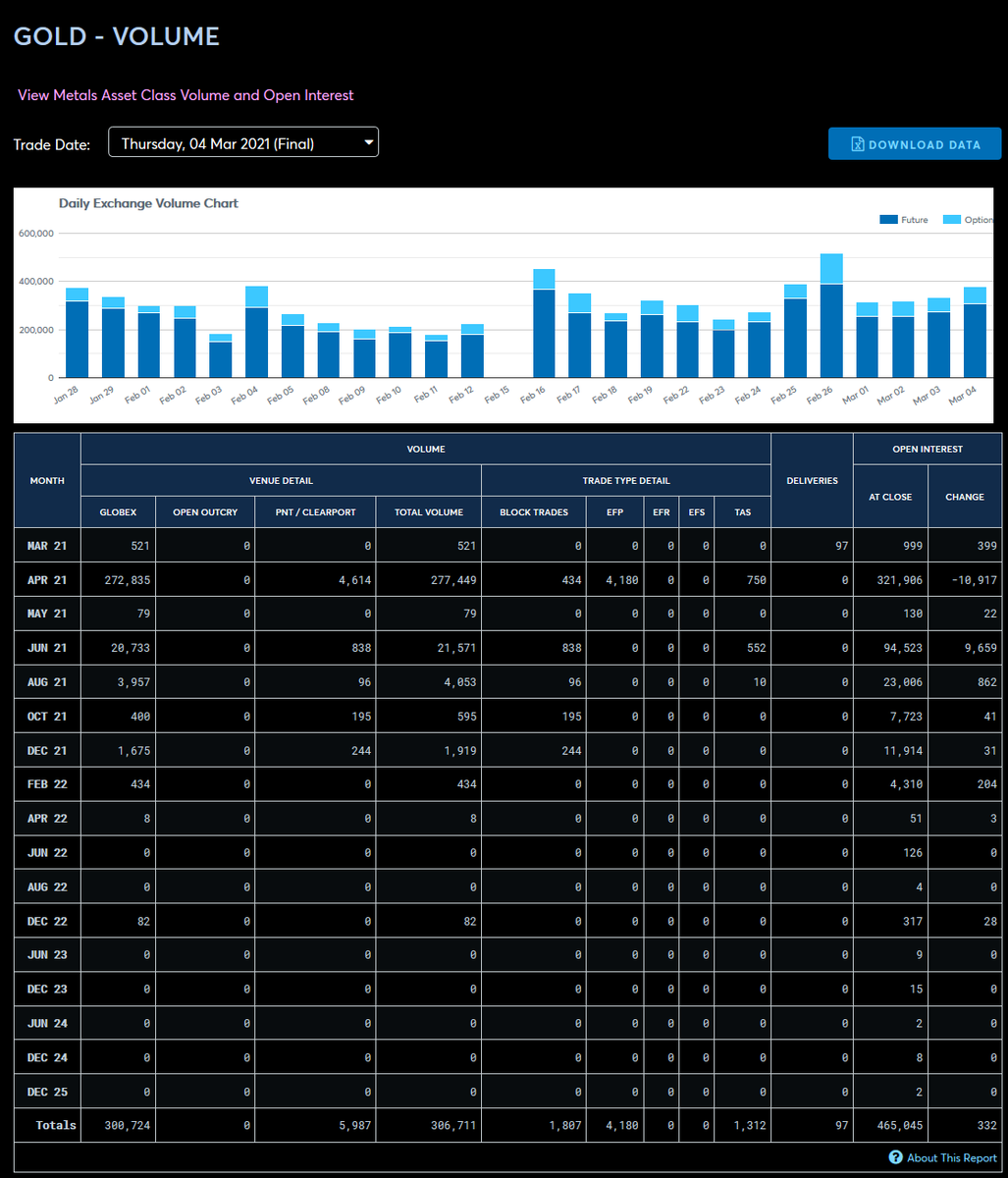Select the APR 21 row label
Viewport: 1008px width, 1178px height.
point(47,580)
